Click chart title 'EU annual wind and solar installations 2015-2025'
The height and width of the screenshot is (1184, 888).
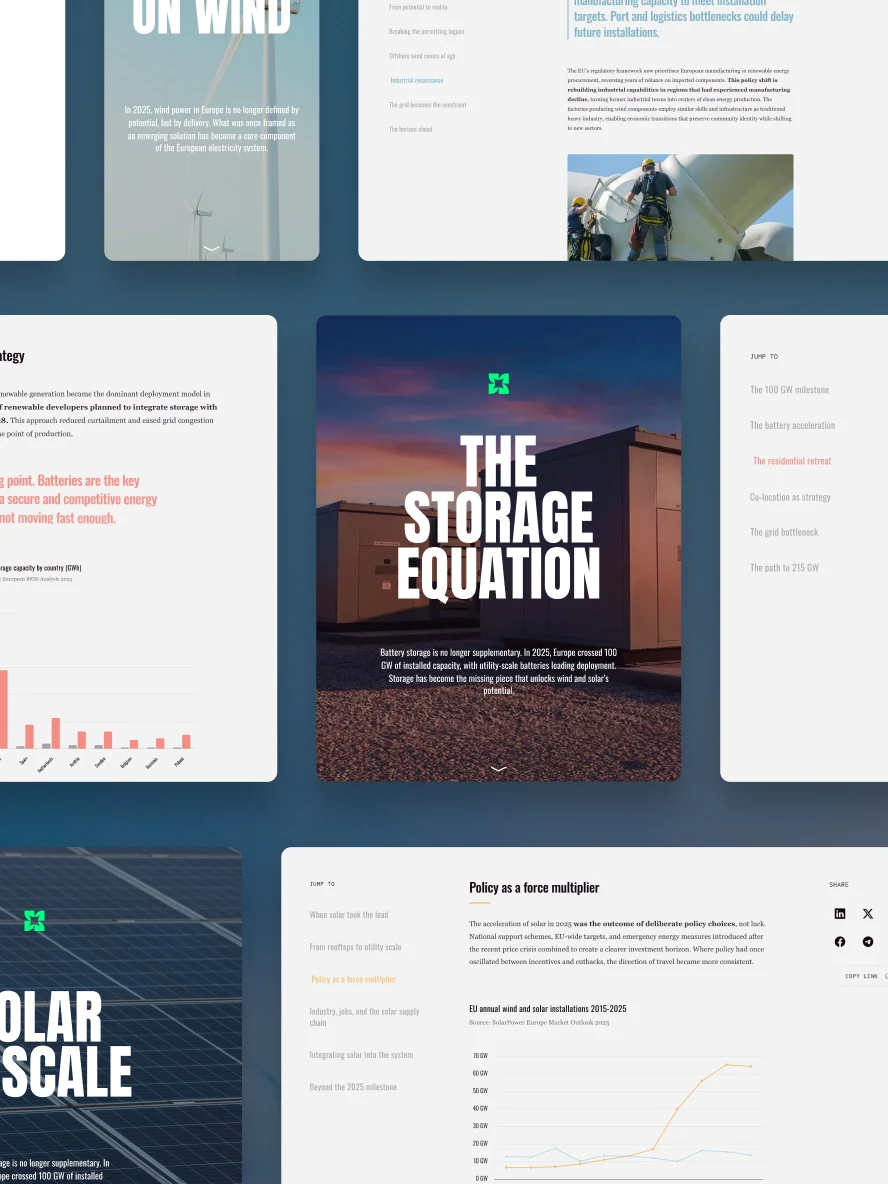click(x=547, y=1009)
